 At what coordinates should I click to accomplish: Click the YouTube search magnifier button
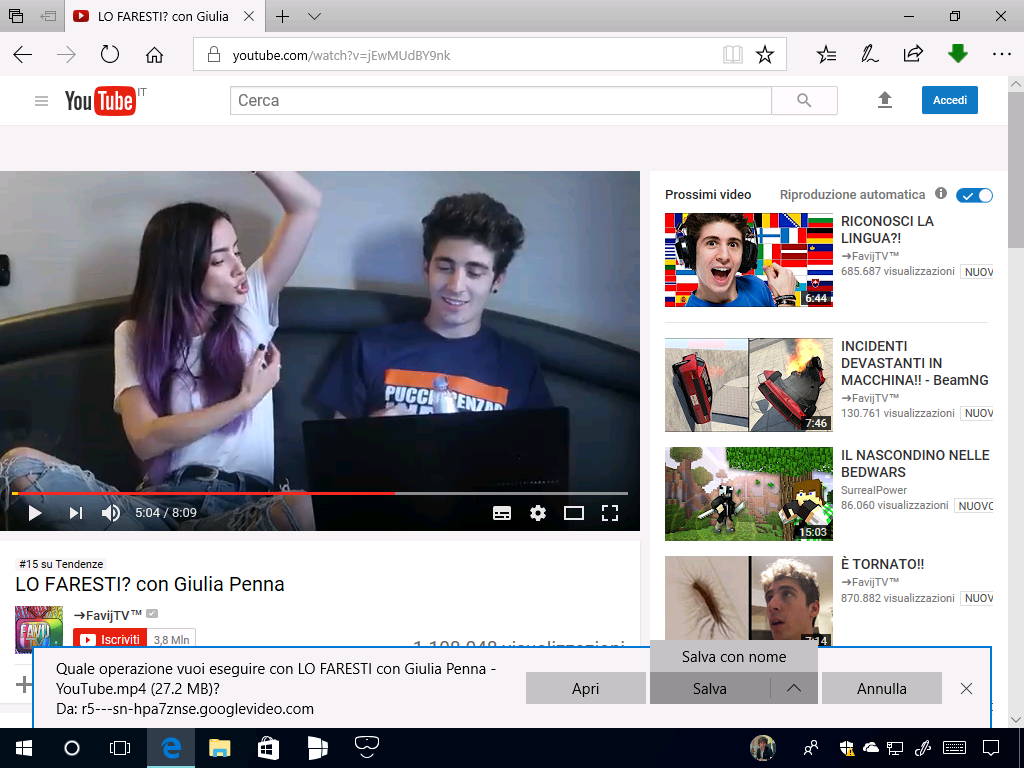(x=804, y=101)
